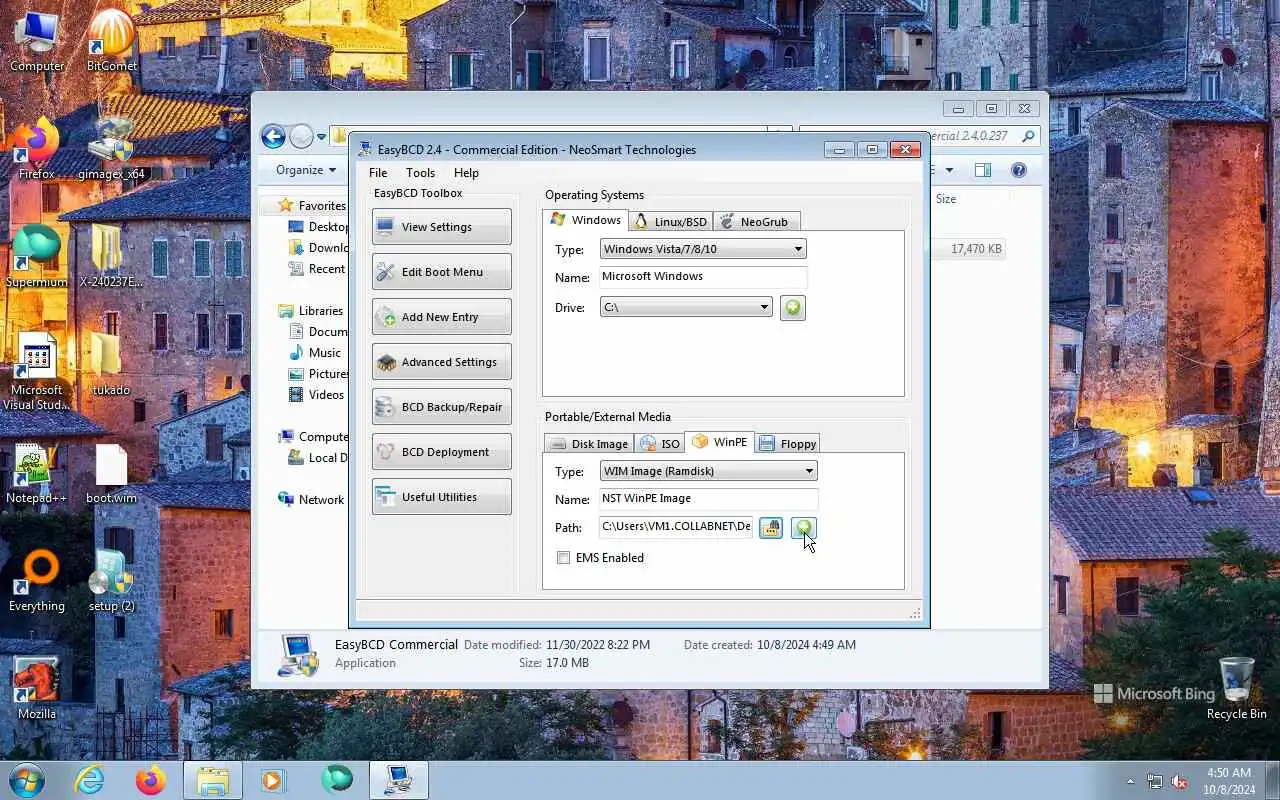Open View Settings in EasyBCD Toolbox
Viewport: 1280px width, 800px height.
coord(441,227)
